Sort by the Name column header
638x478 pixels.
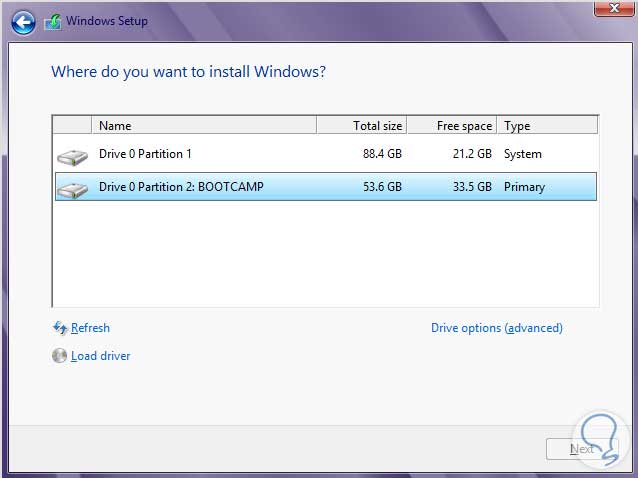[204, 125]
